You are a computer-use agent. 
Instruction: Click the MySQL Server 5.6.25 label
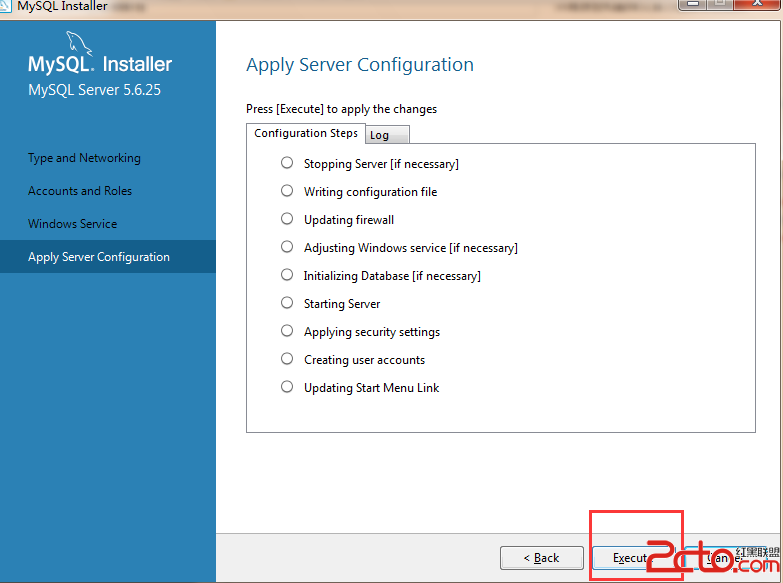(x=94, y=90)
